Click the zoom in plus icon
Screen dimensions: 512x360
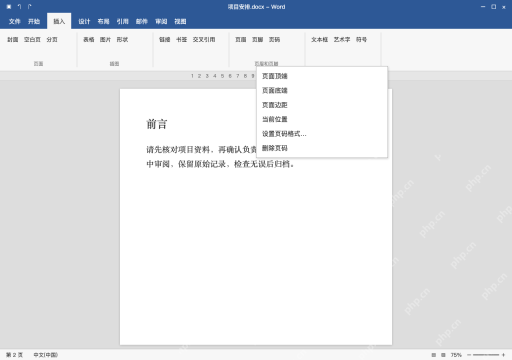pos(503,355)
